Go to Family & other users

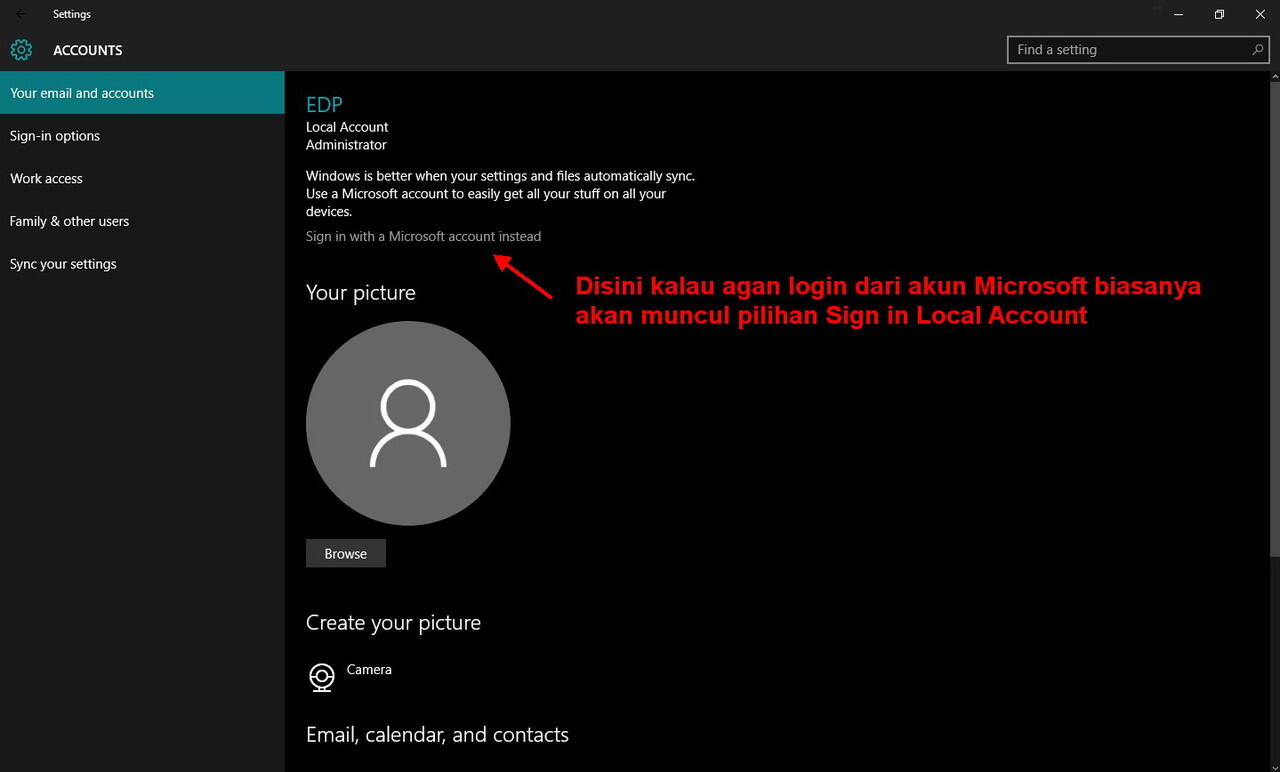[x=142, y=221]
